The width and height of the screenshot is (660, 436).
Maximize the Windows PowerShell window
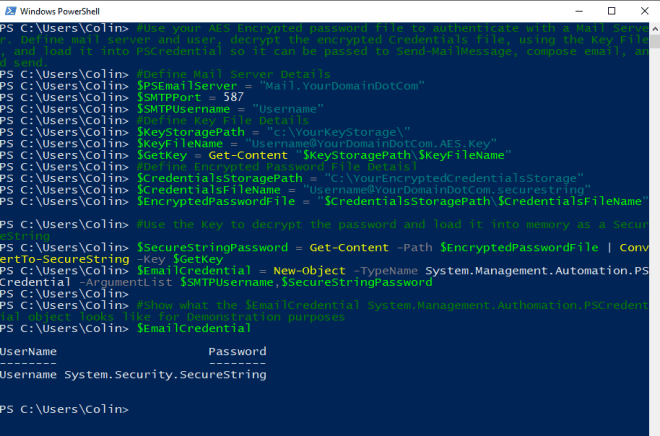[612, 11]
